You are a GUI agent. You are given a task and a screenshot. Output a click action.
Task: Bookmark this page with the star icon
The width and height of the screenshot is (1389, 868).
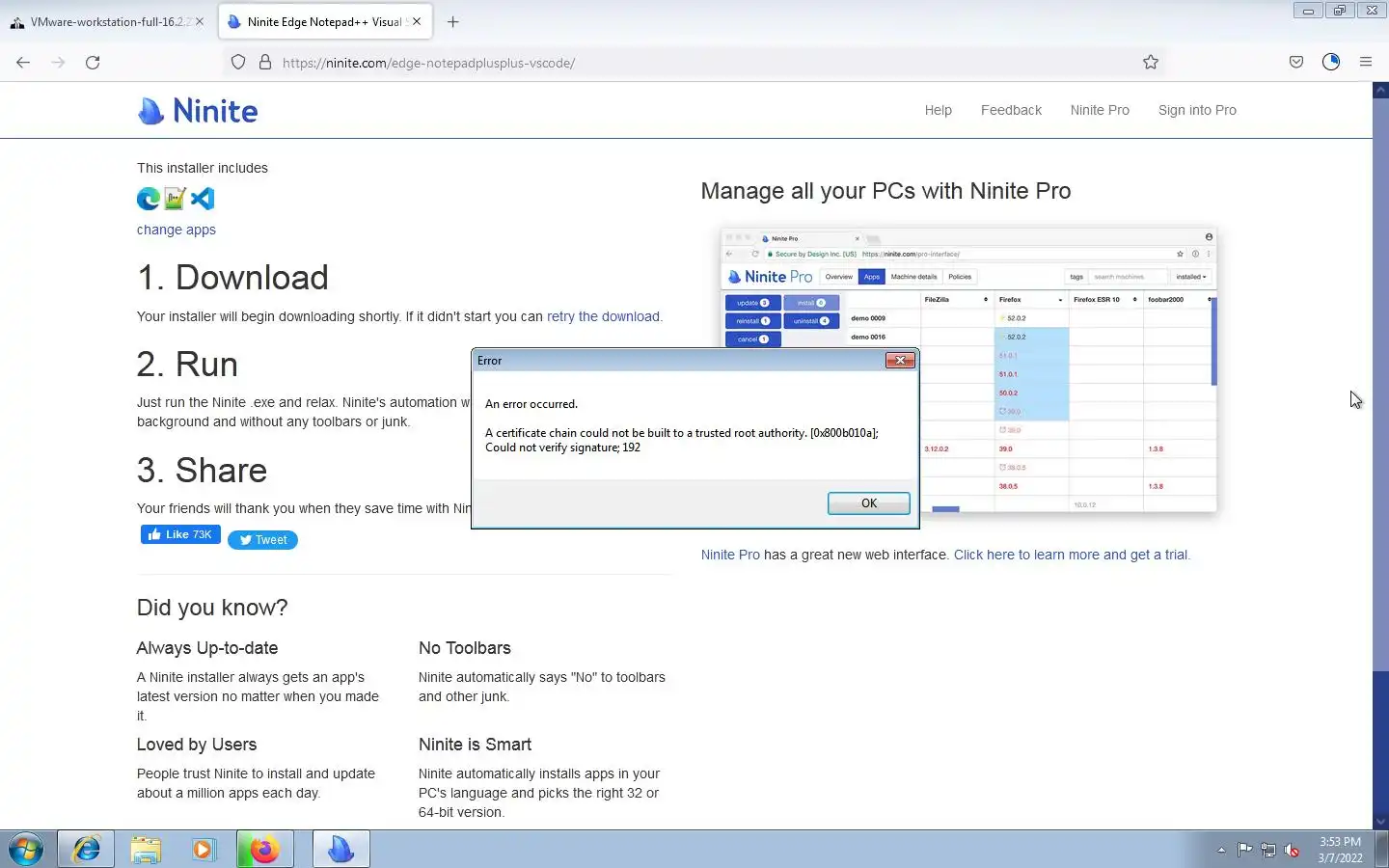[x=1151, y=63]
